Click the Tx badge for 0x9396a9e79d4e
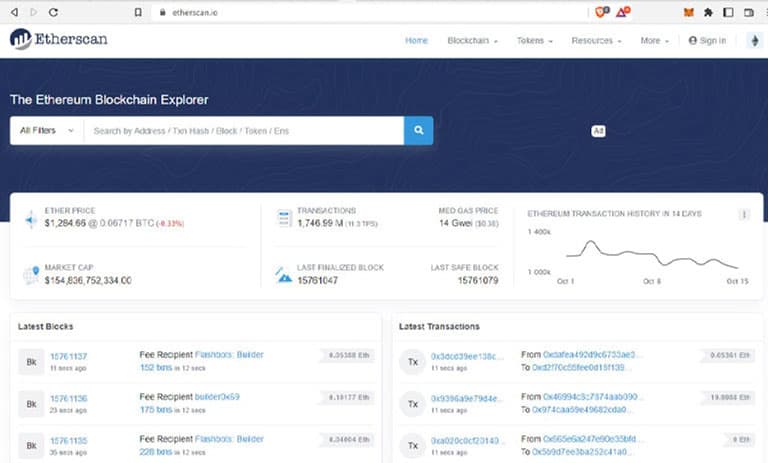The image size is (768, 463). pyautogui.click(x=412, y=404)
